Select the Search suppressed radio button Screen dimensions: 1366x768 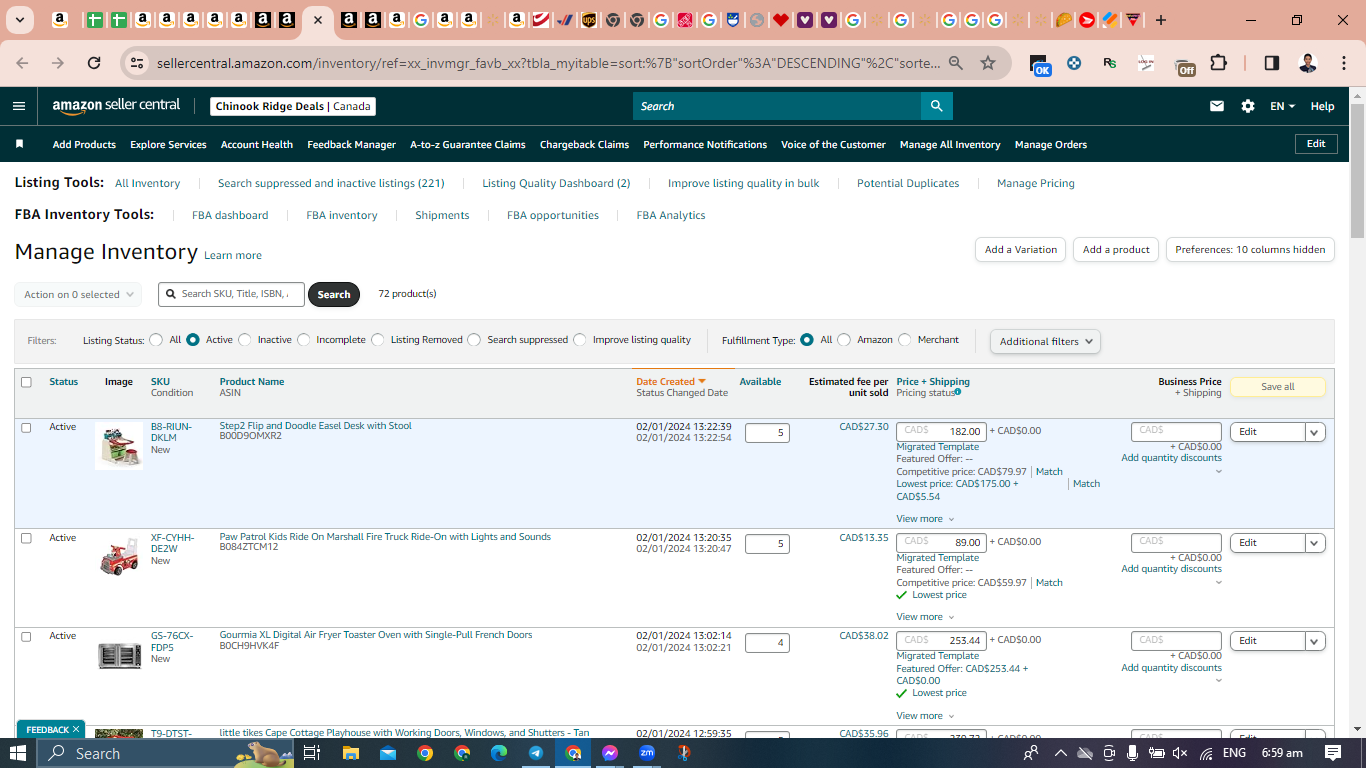474,340
